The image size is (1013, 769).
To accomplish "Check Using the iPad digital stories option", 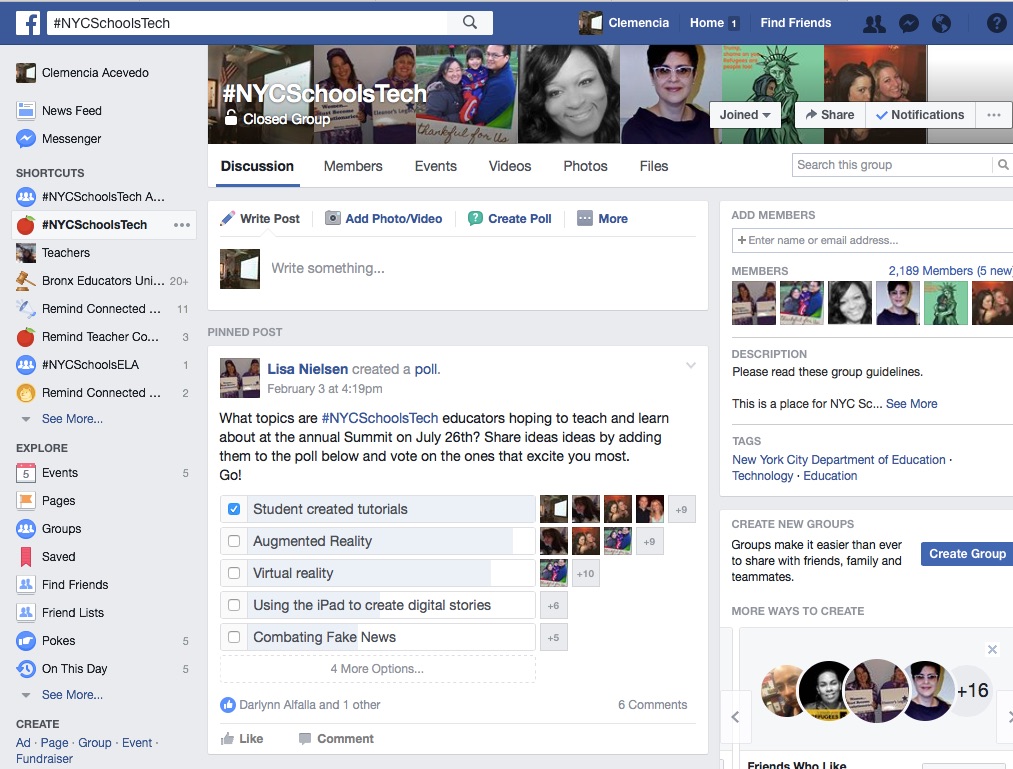I will [234, 605].
